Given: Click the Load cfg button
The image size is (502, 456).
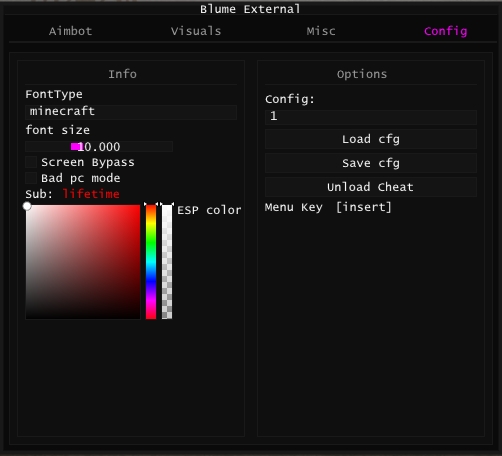Looking at the screenshot, I should [371, 139].
